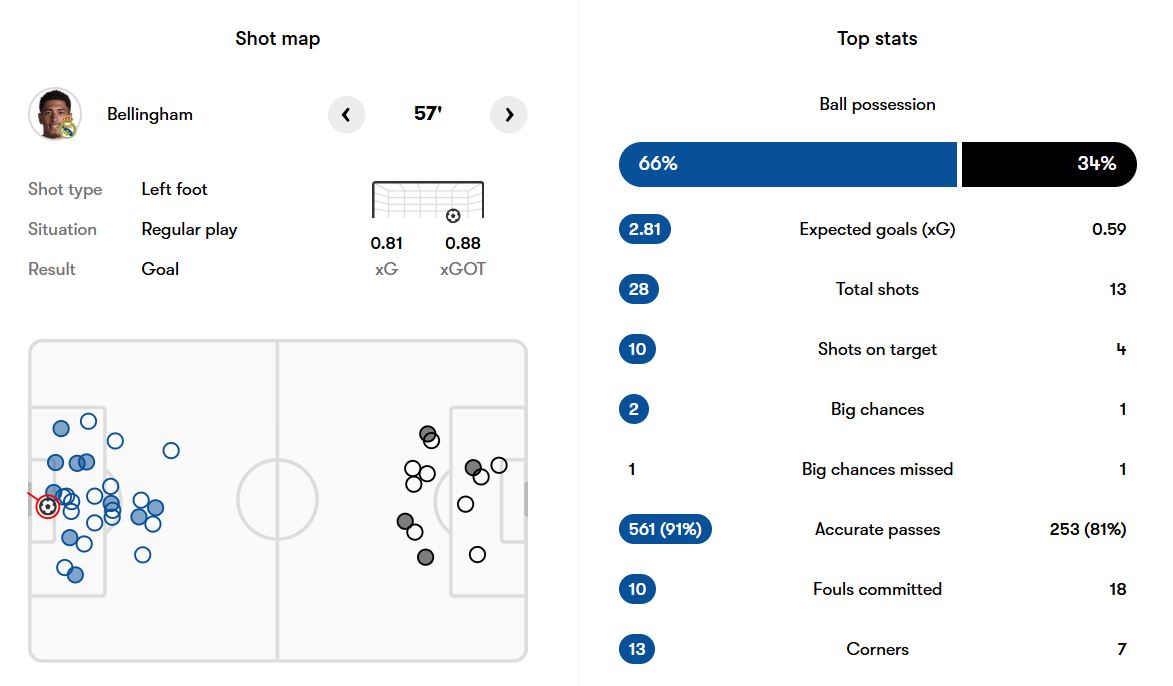Image resolution: width=1173 pixels, height=686 pixels.
Task: Select the red-highlighted goal marker on pitch
Action: point(47,507)
